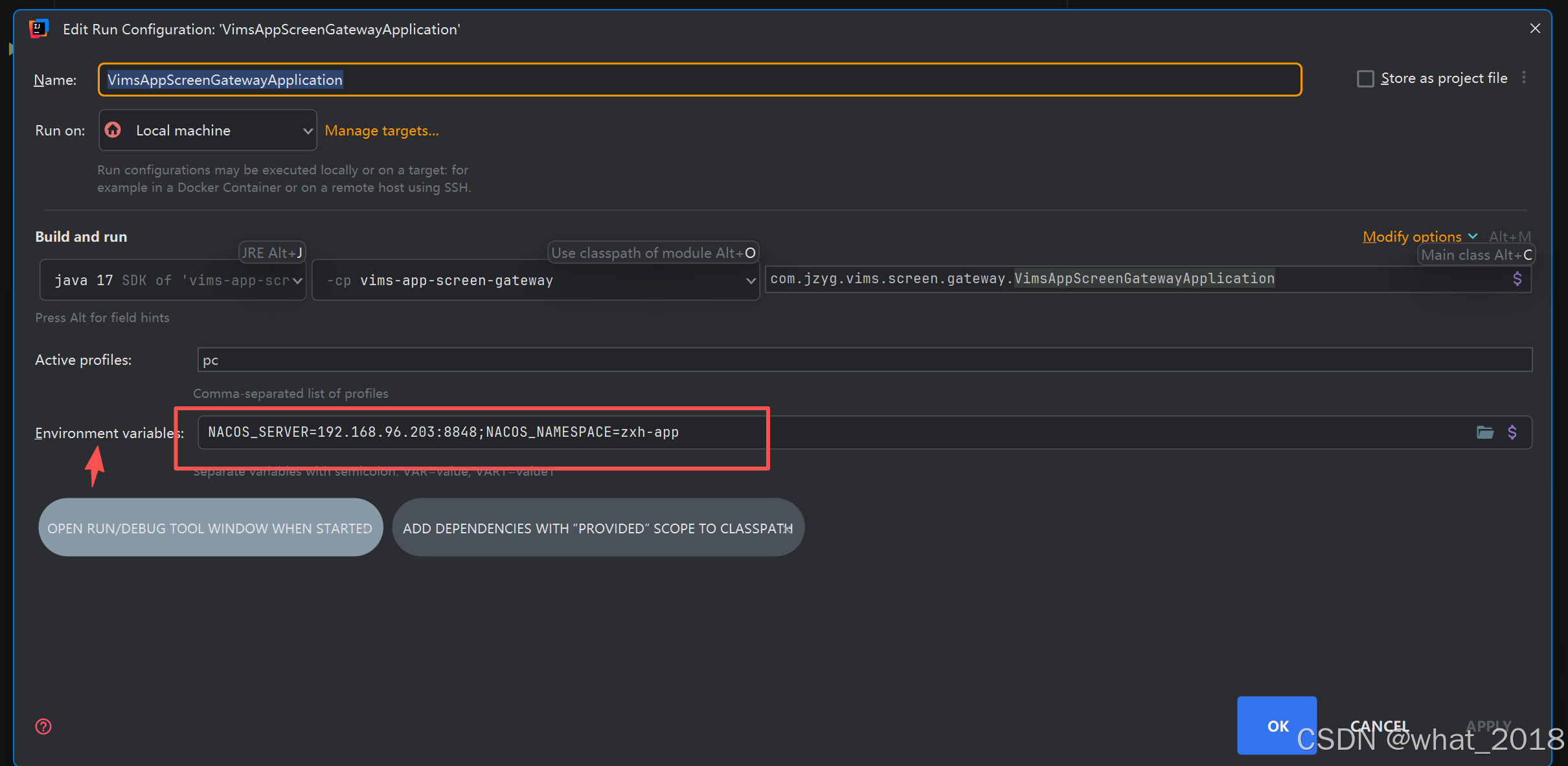Open the java 17 SDK dropdown
Image resolution: width=1568 pixels, height=766 pixels.
297,281
